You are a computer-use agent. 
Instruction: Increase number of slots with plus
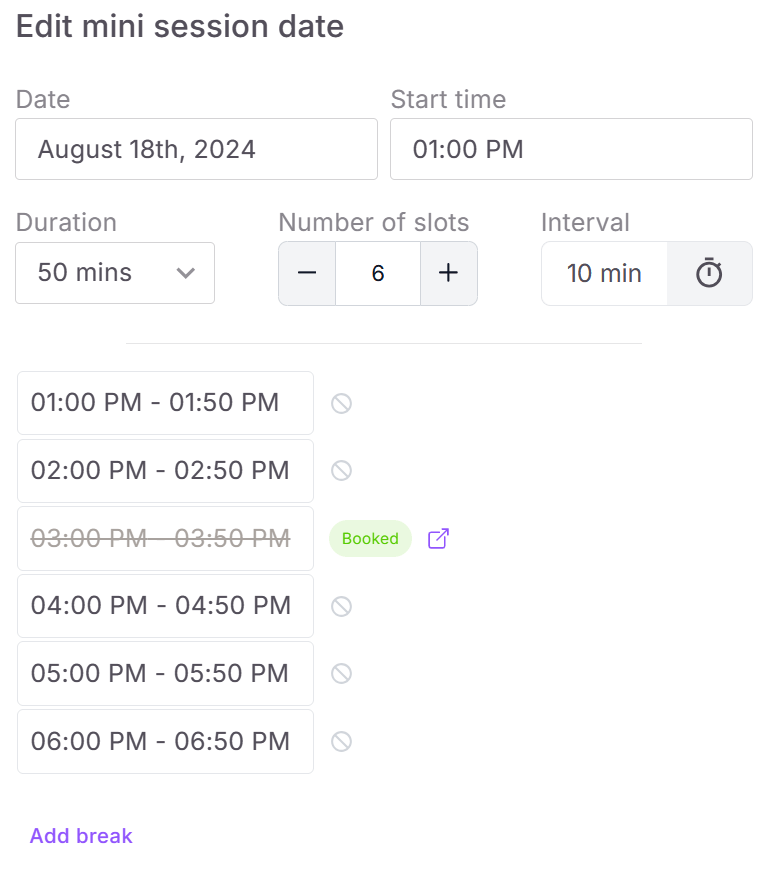tap(448, 273)
